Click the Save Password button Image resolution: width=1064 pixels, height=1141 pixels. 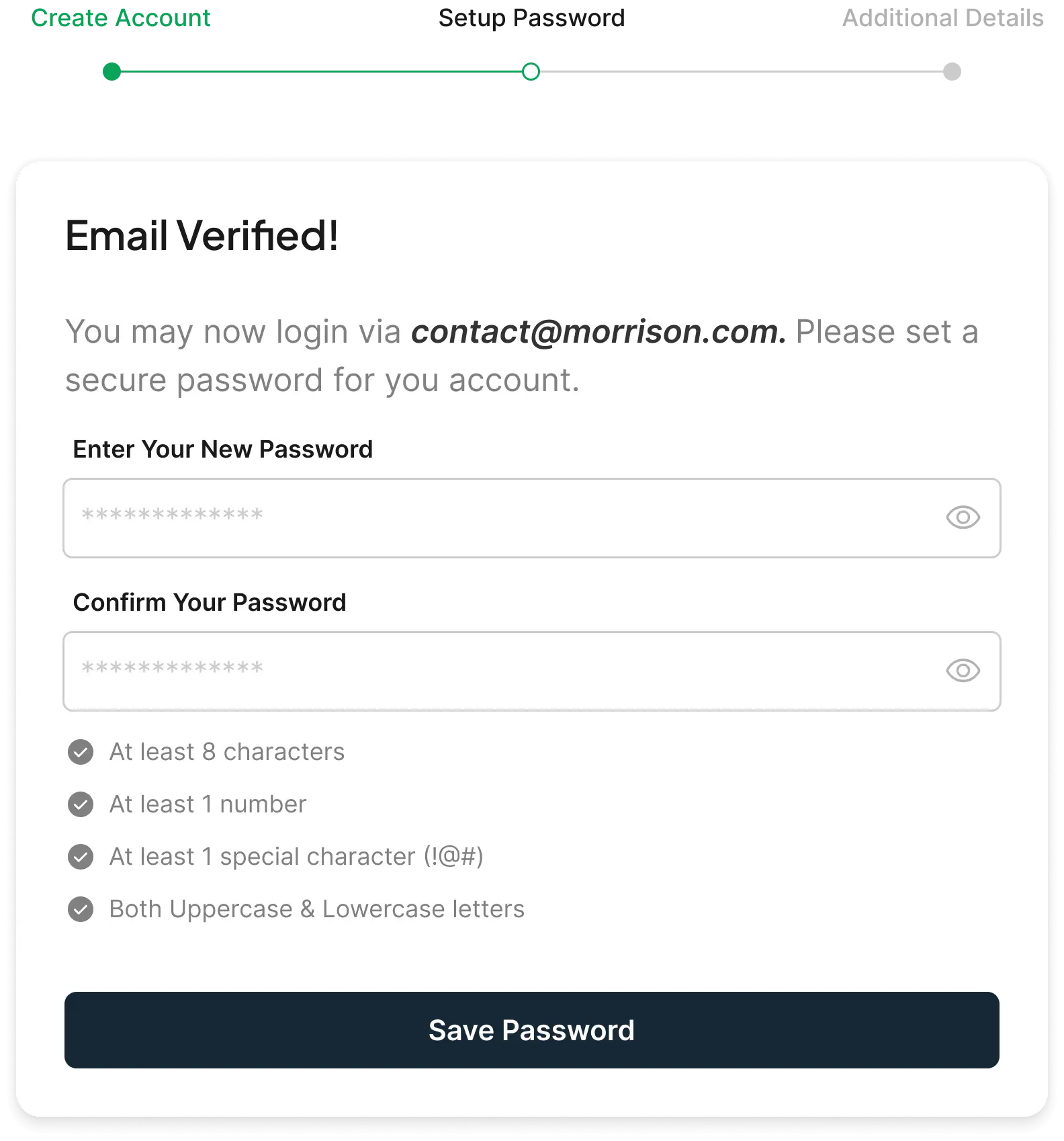531,1030
